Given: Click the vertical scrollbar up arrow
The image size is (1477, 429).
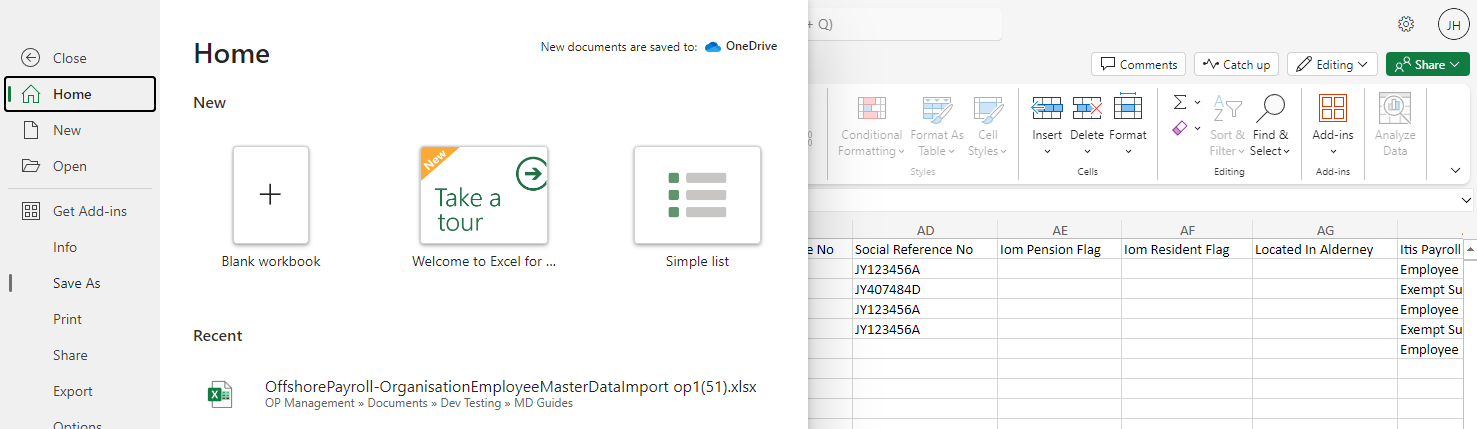Looking at the screenshot, I should click(1469, 249).
